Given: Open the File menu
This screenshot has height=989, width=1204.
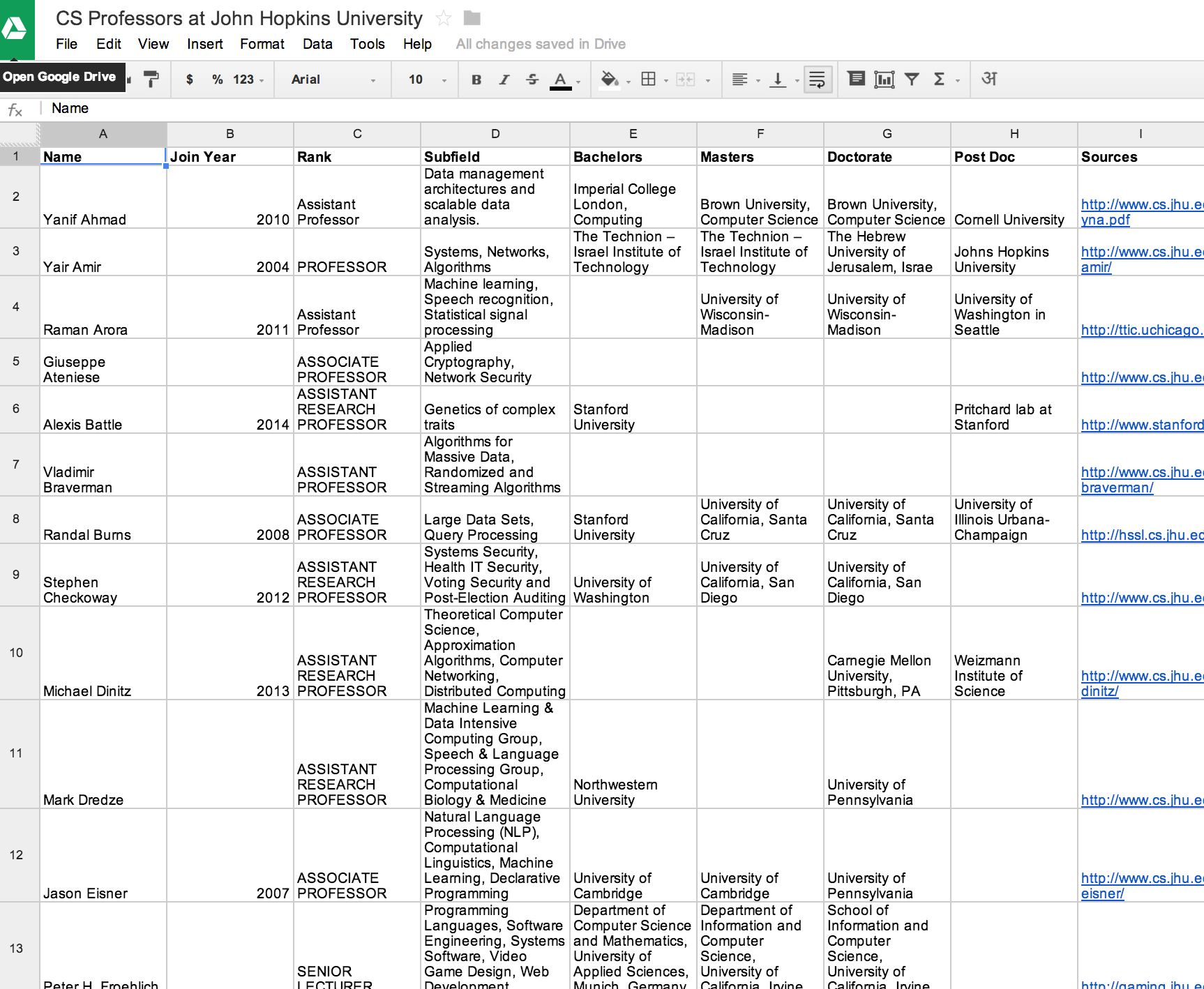Looking at the screenshot, I should (x=66, y=44).
